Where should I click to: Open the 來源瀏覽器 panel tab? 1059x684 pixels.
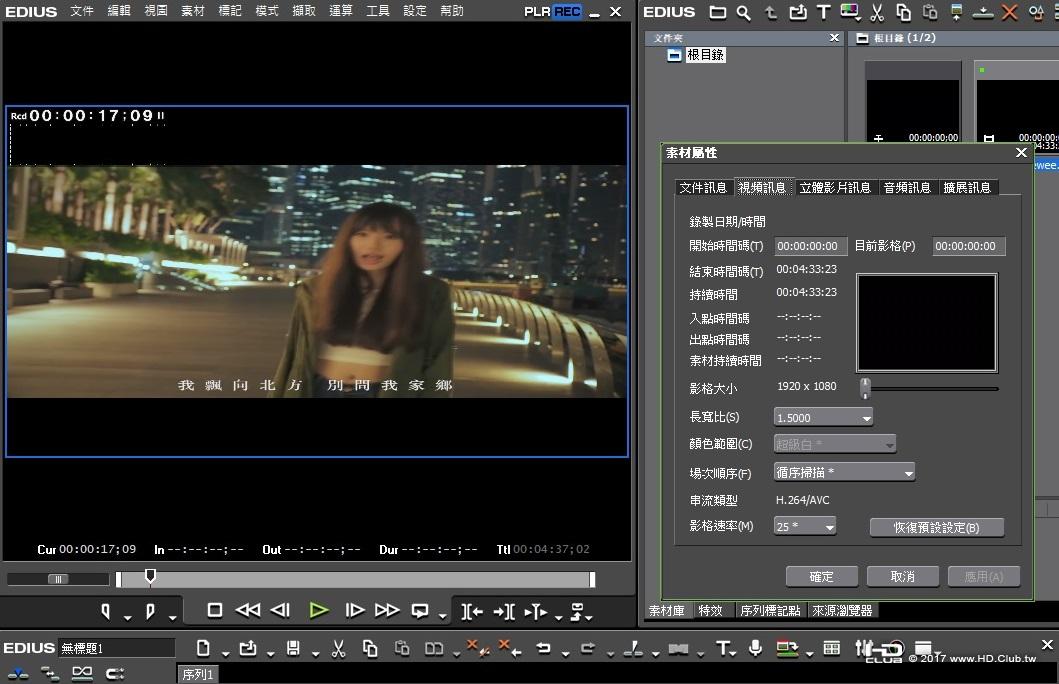[842, 610]
